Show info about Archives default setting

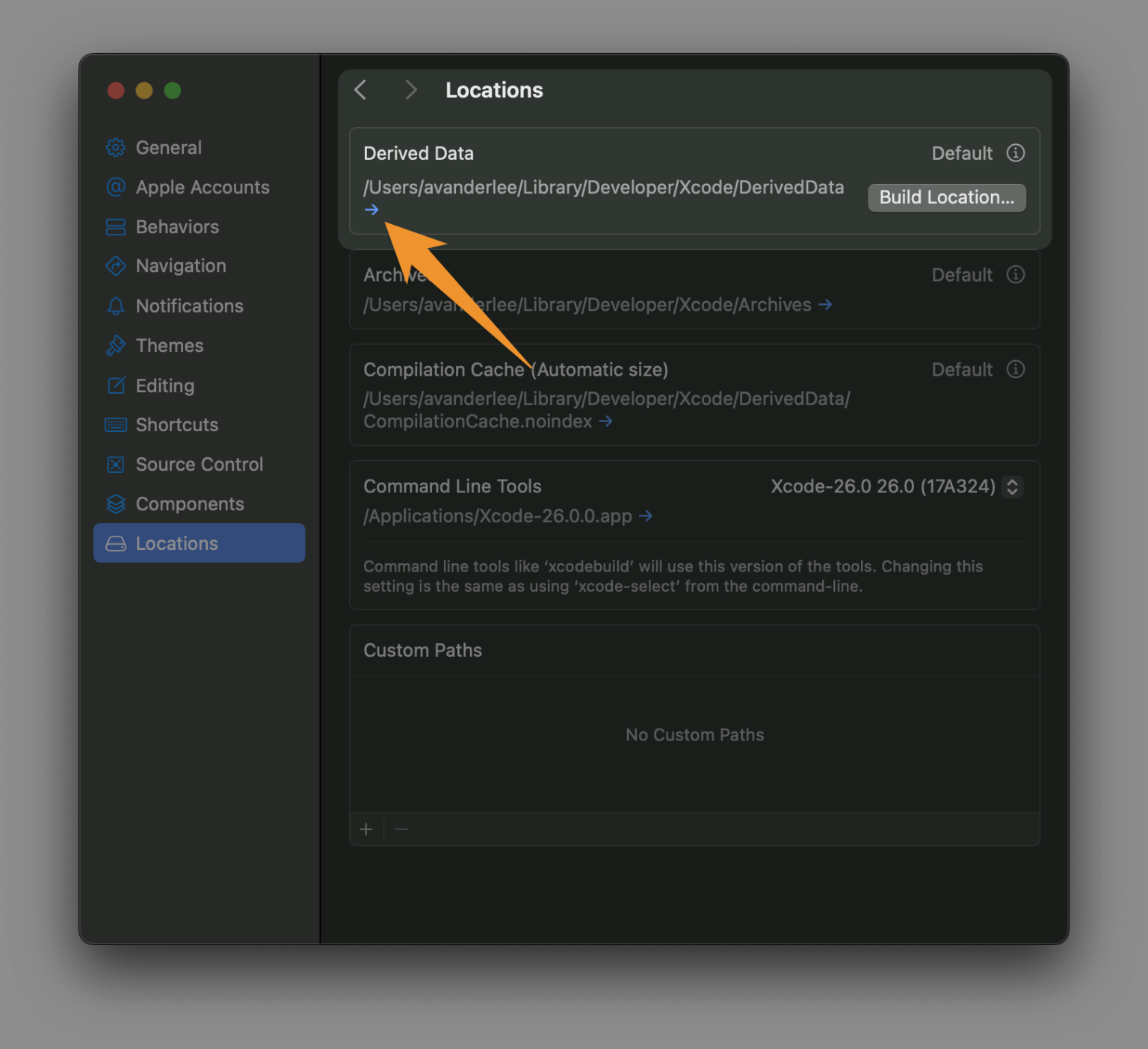(x=1016, y=274)
